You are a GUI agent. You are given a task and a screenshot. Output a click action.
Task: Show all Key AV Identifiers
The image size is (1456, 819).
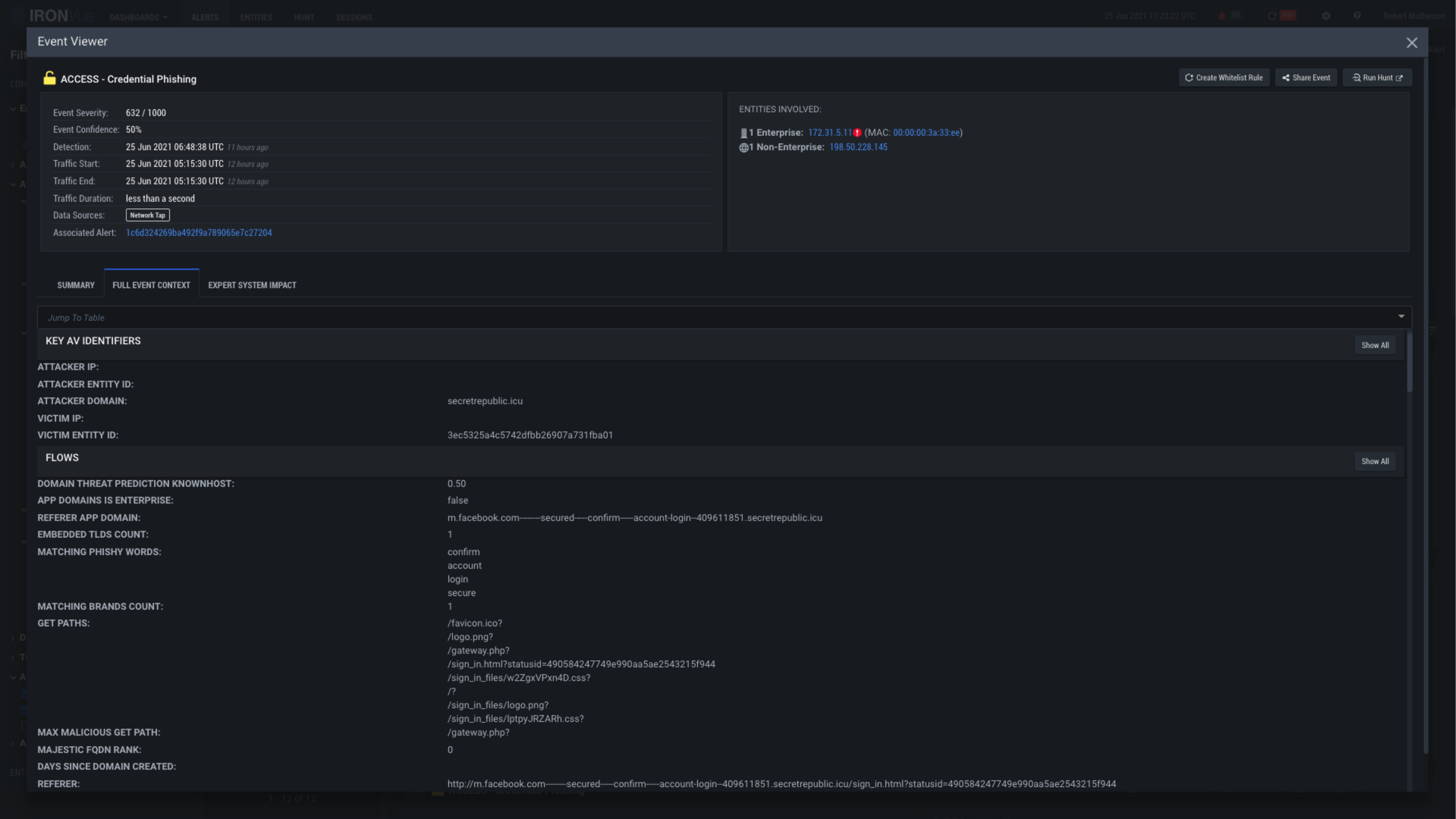(1375, 345)
